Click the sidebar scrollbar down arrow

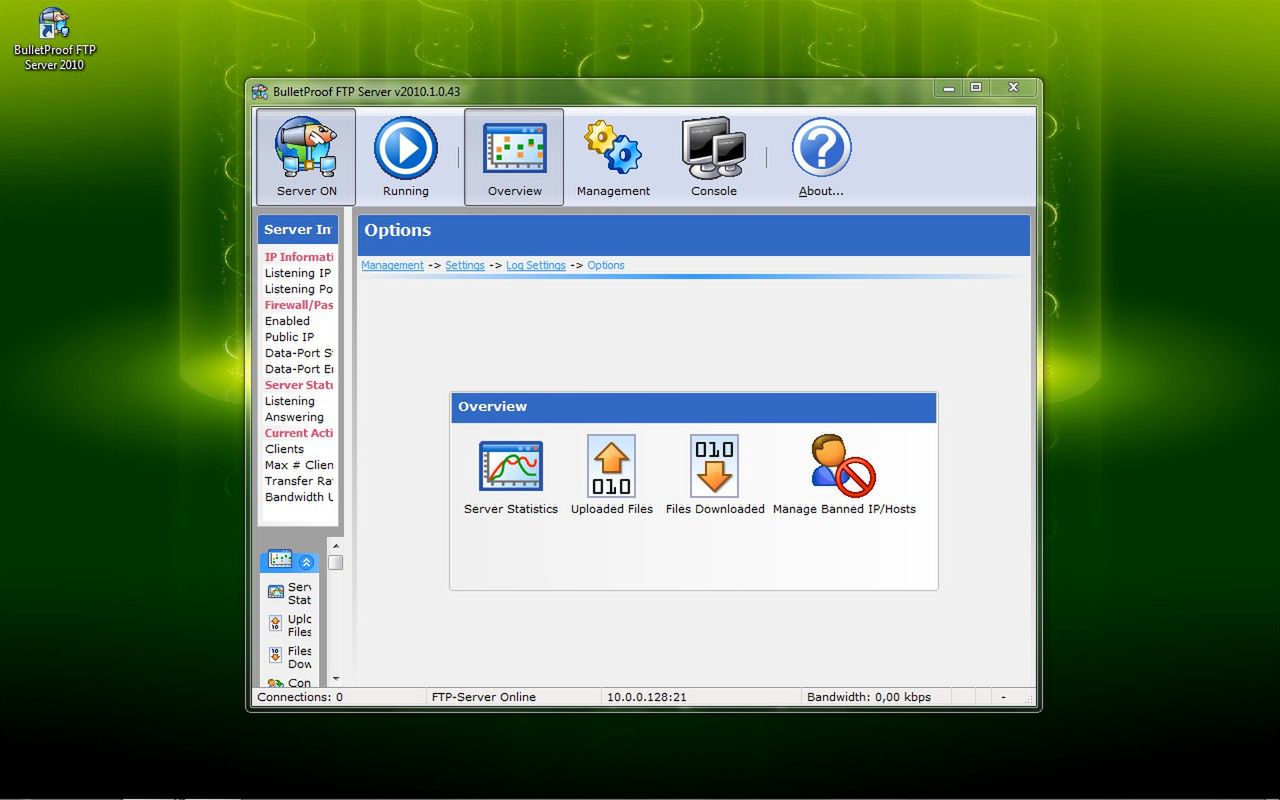pyautogui.click(x=336, y=678)
